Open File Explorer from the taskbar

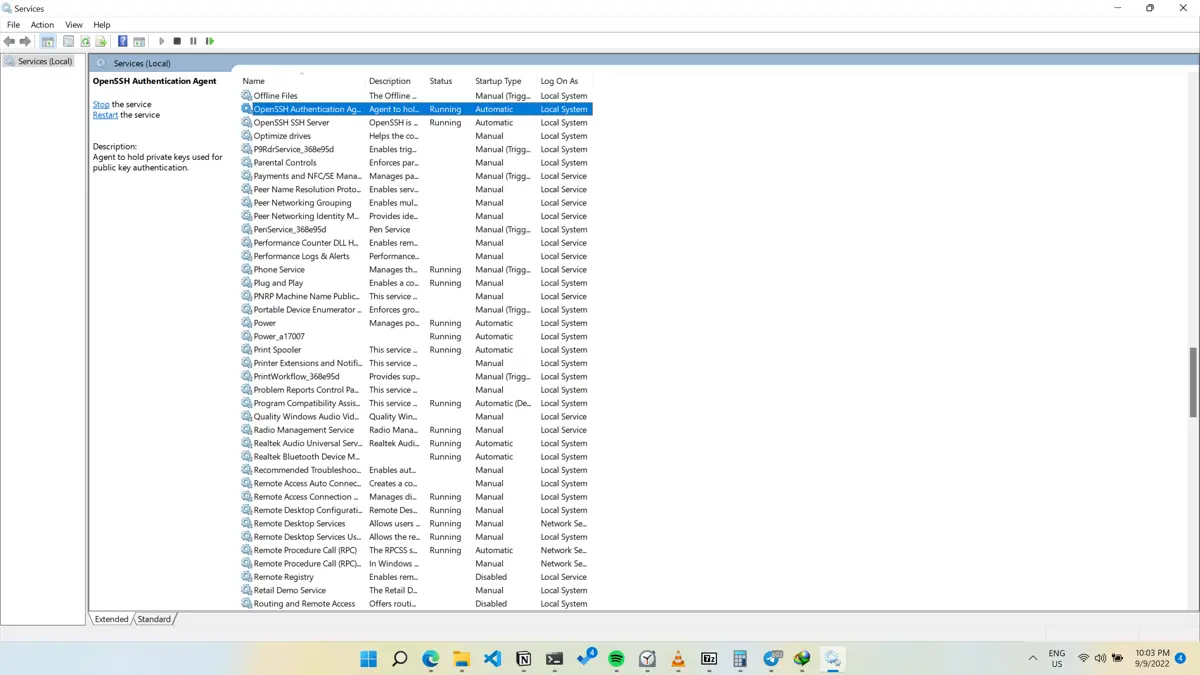[x=461, y=658]
